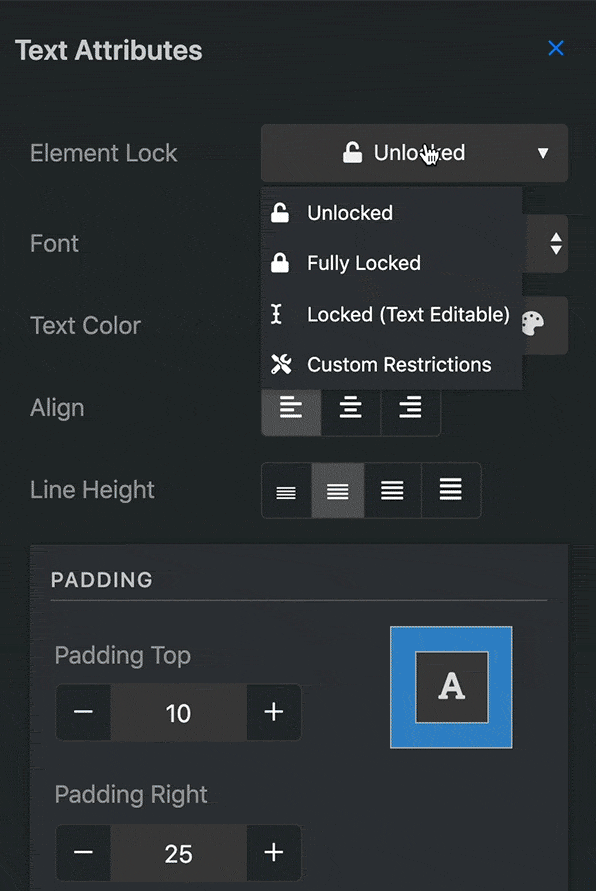Image resolution: width=596 pixels, height=891 pixels.
Task: Click the padlock icon beside Unlocked
Action: point(352,152)
